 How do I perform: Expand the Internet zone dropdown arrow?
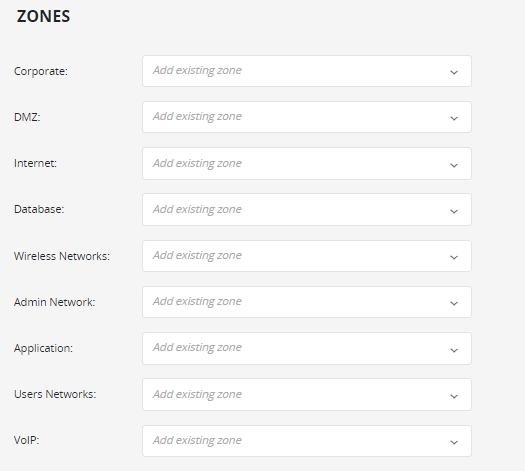pyautogui.click(x=454, y=165)
